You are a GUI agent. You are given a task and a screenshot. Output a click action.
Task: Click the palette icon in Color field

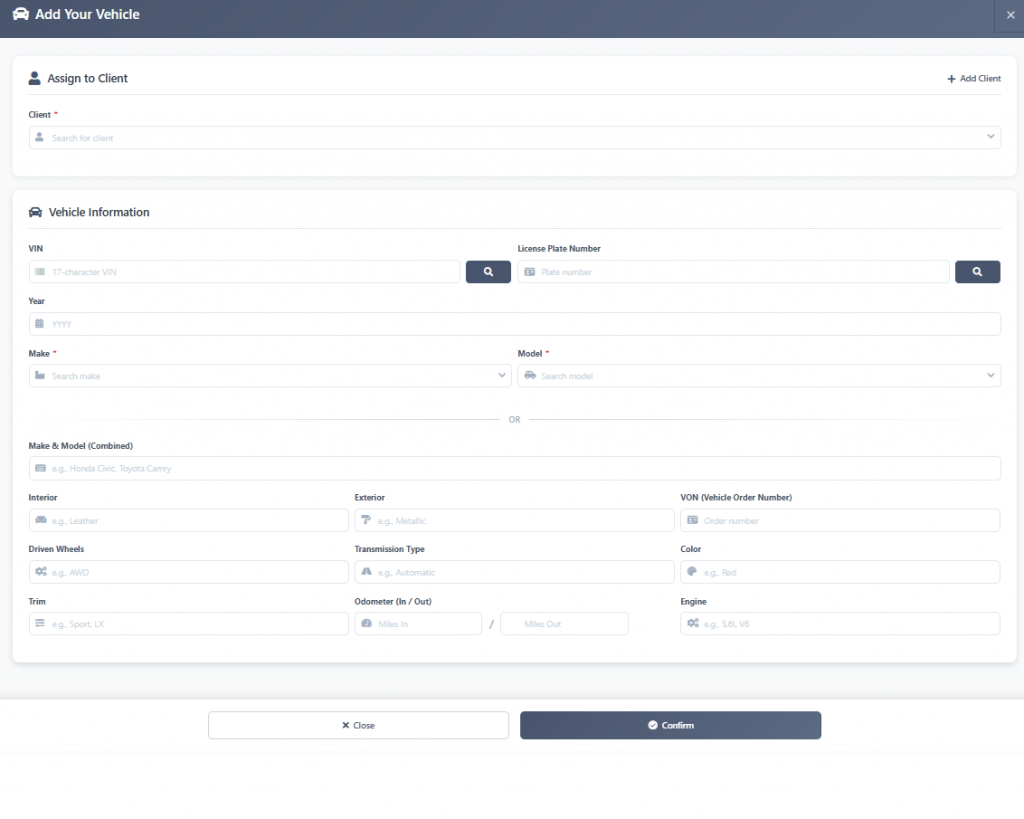pyautogui.click(x=692, y=572)
